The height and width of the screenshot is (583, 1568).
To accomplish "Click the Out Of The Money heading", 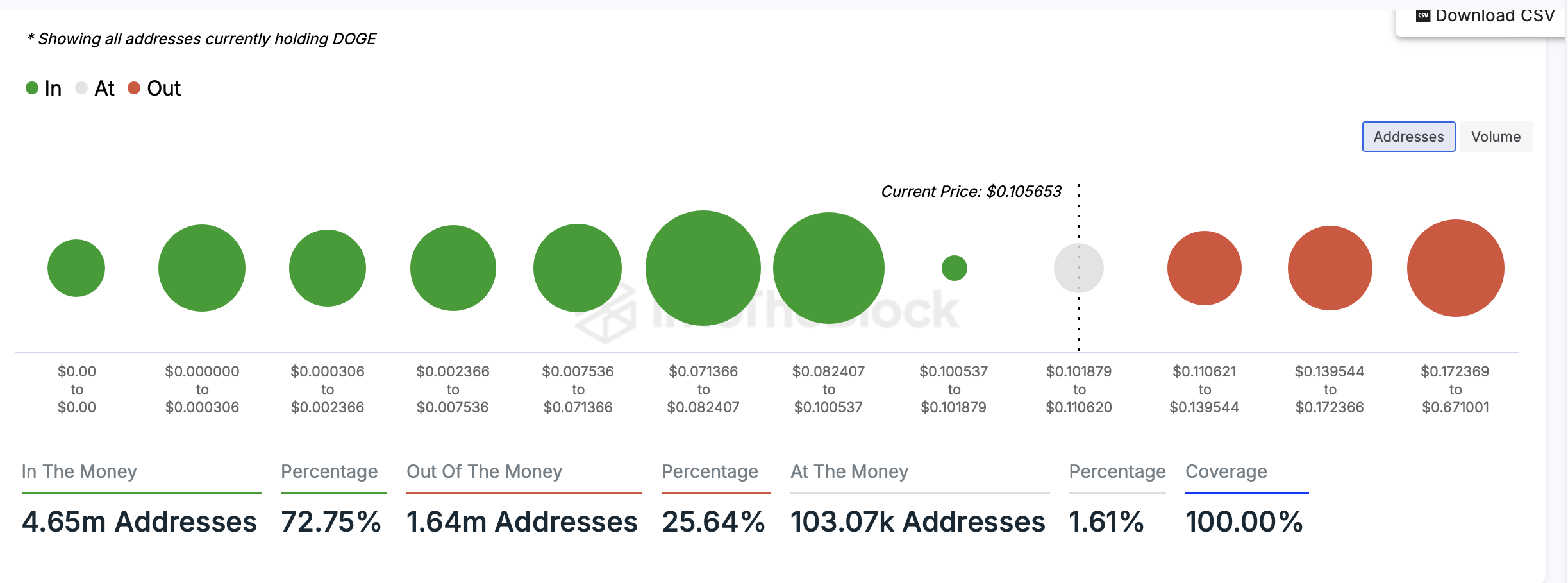I will pos(485,471).
